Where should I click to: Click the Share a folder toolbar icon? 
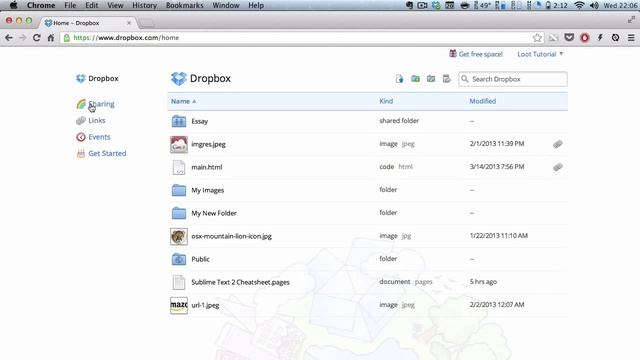point(431,79)
